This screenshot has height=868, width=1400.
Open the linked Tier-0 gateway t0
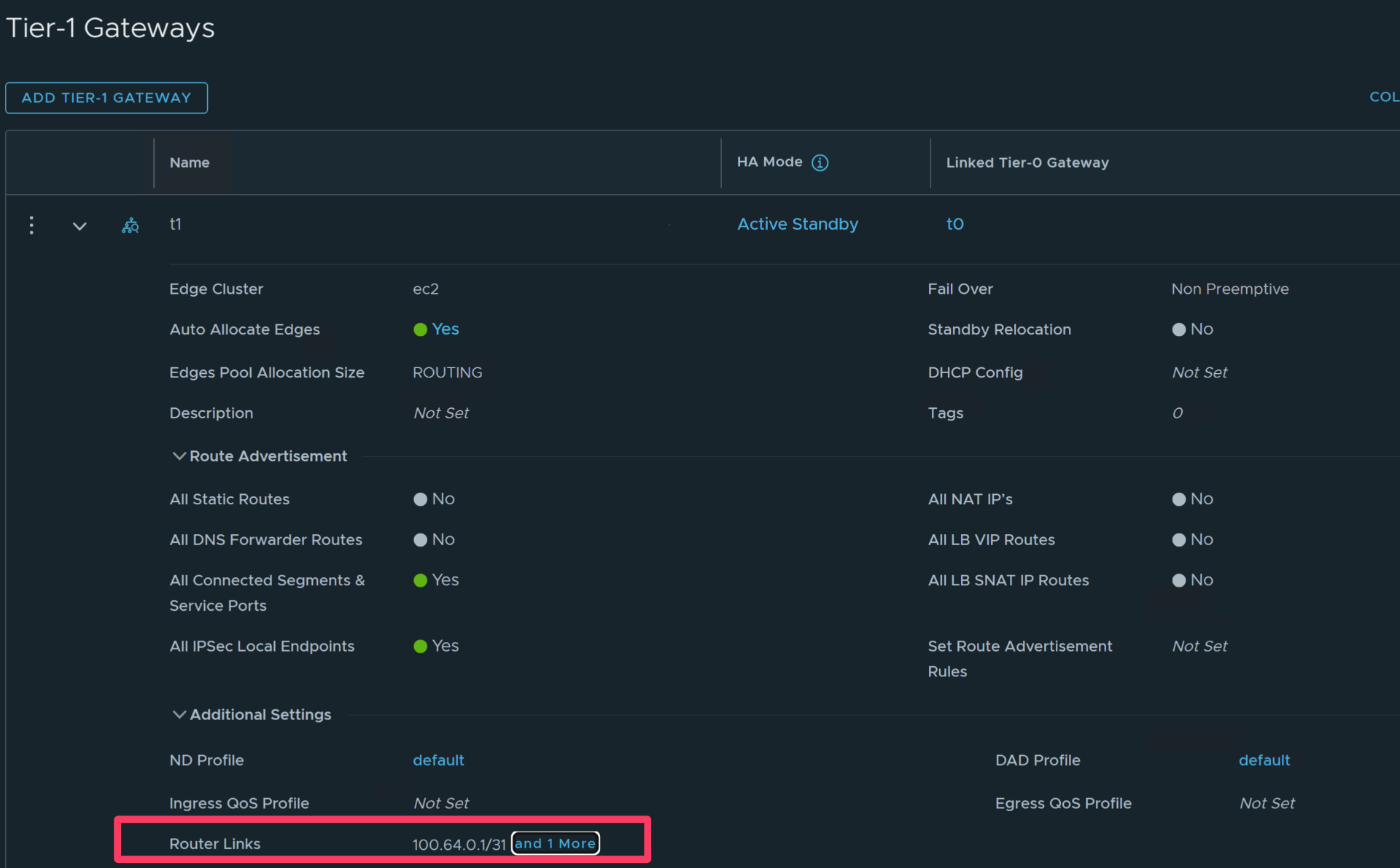pos(955,224)
